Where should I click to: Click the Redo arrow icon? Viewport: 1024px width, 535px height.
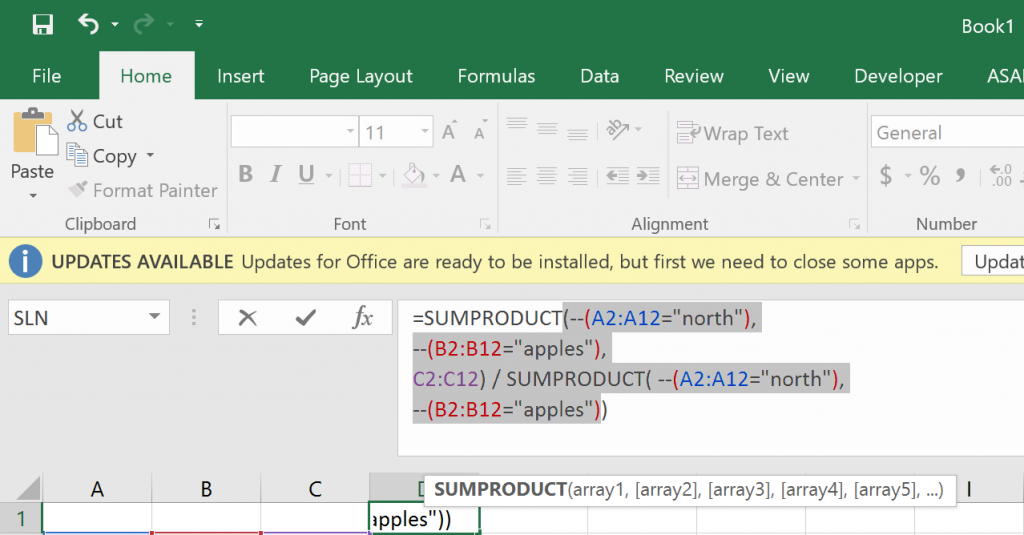(x=143, y=24)
